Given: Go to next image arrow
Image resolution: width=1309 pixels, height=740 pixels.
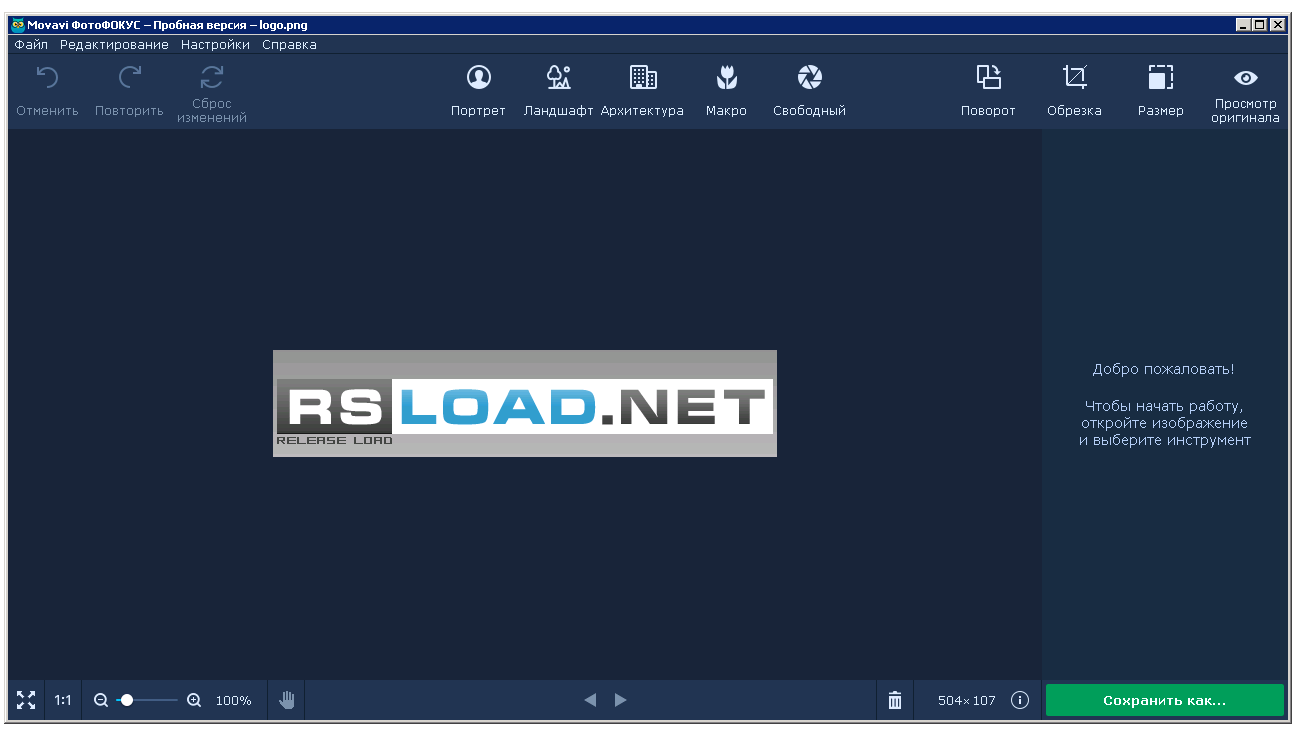Looking at the screenshot, I should point(621,700).
